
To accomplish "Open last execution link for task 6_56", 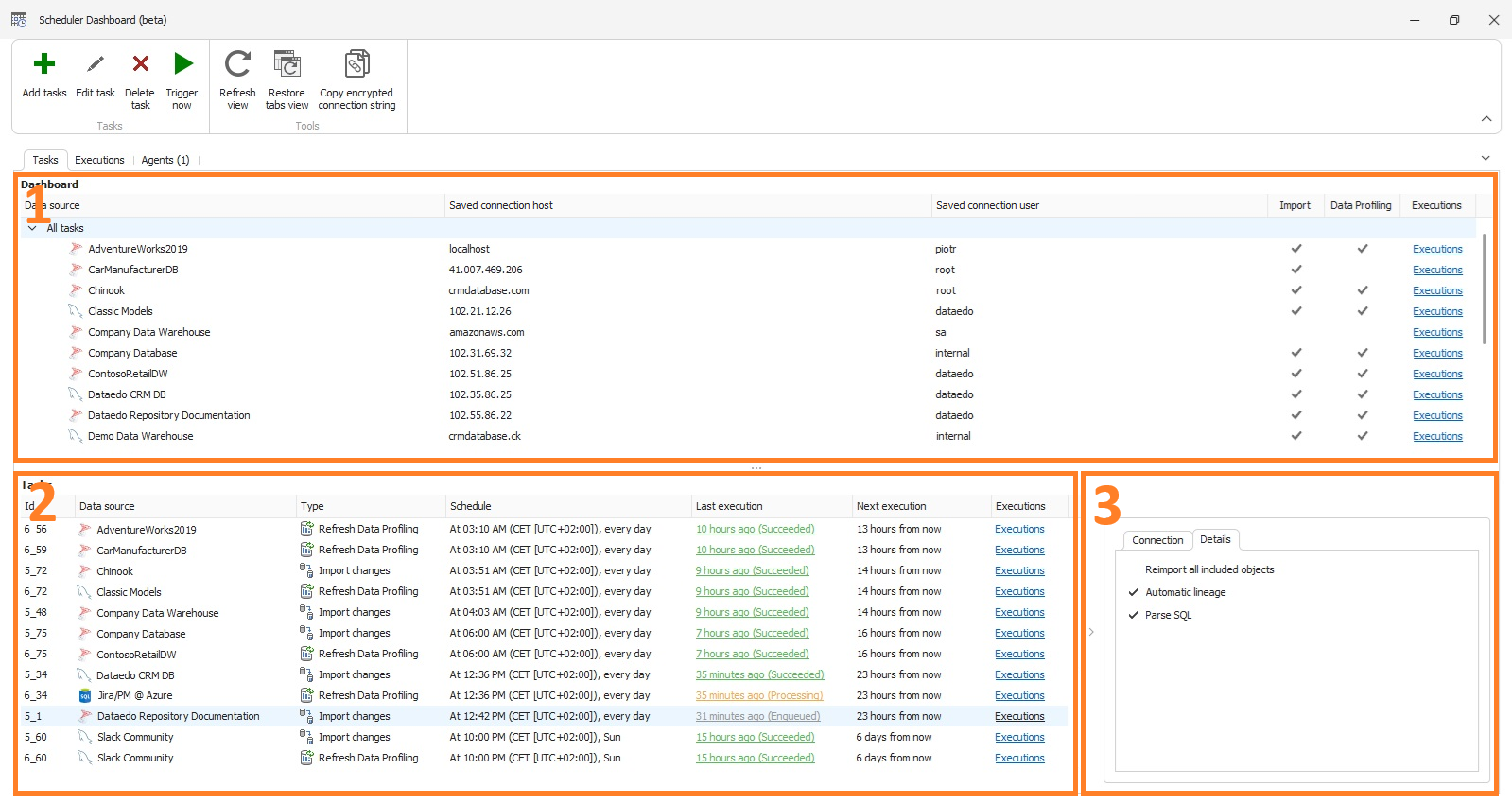I will point(755,529).
